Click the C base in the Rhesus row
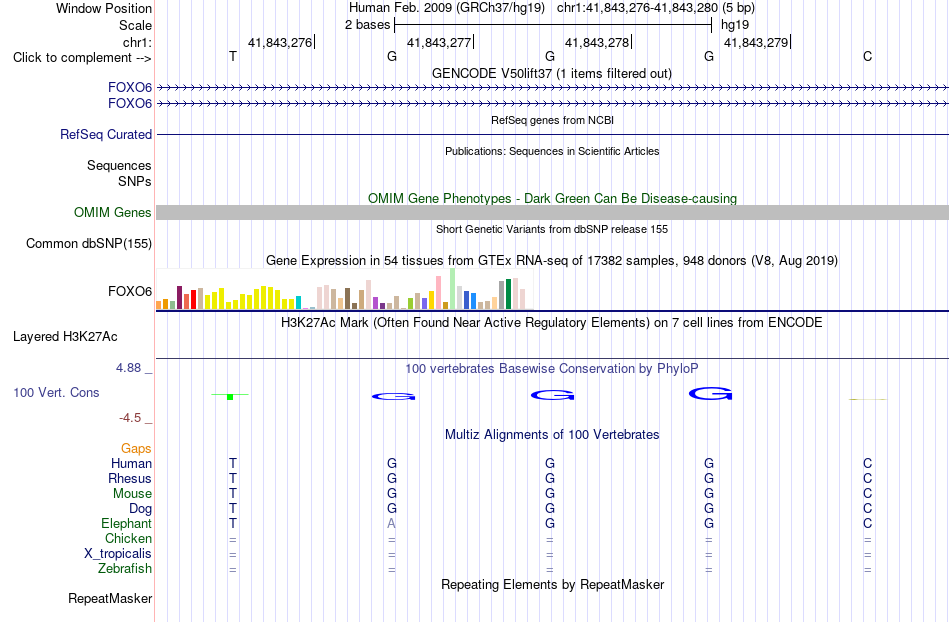Viewport: 950px width, 622px height. tap(868, 478)
